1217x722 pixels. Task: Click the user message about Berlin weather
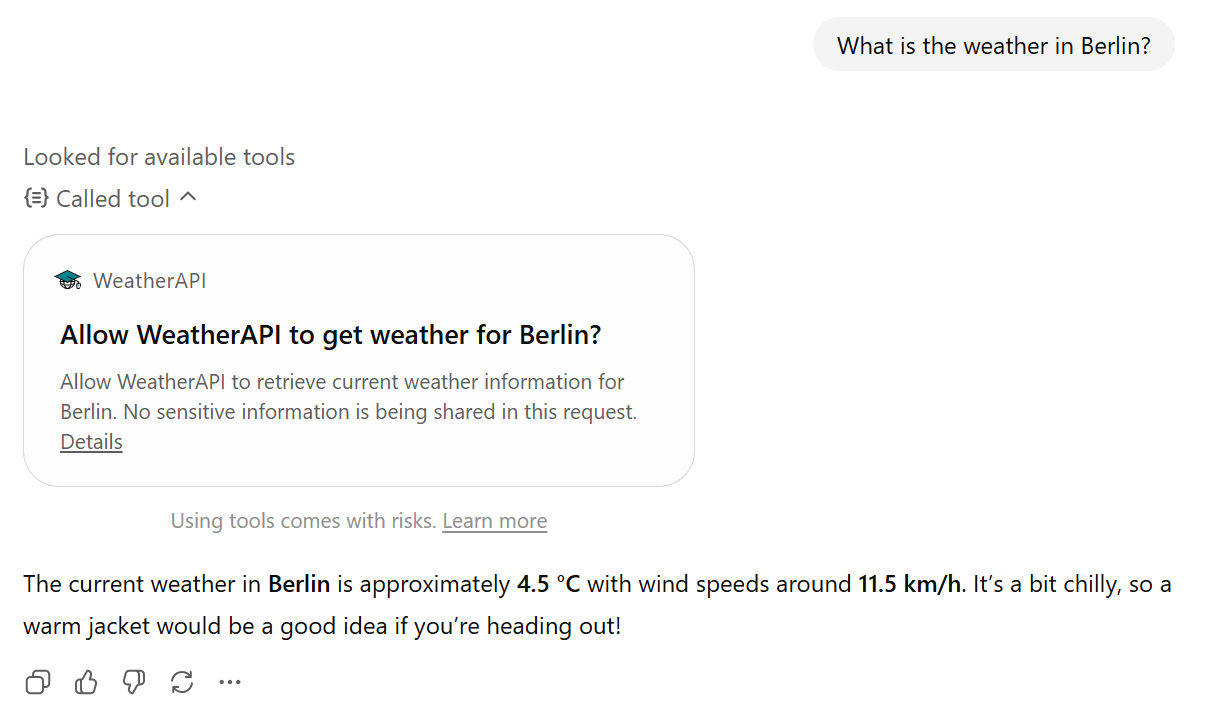click(x=993, y=45)
